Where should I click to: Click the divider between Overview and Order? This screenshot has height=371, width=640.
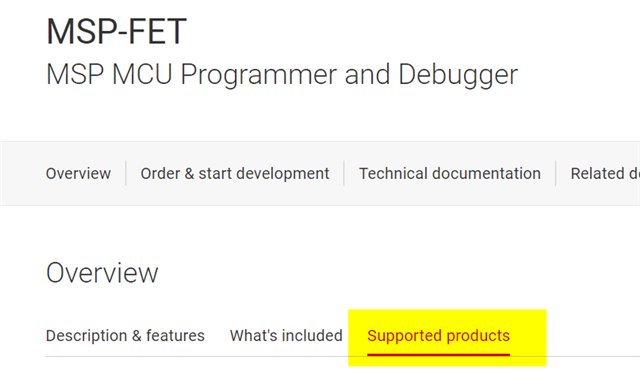pyautogui.click(x=126, y=173)
